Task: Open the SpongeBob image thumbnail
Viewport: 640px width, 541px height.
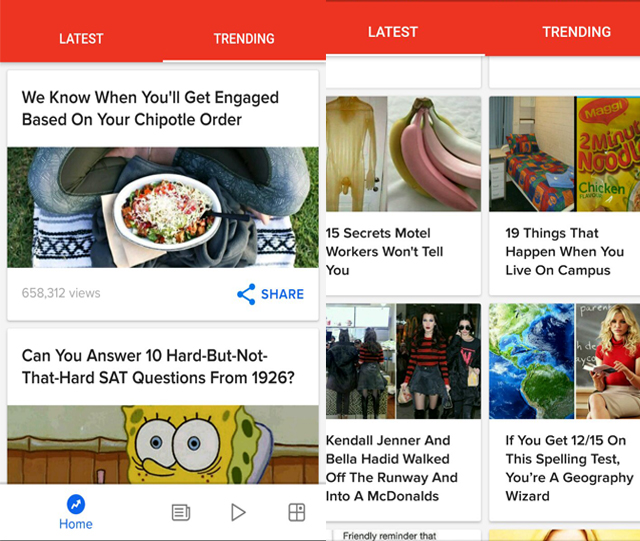Action: [x=163, y=444]
